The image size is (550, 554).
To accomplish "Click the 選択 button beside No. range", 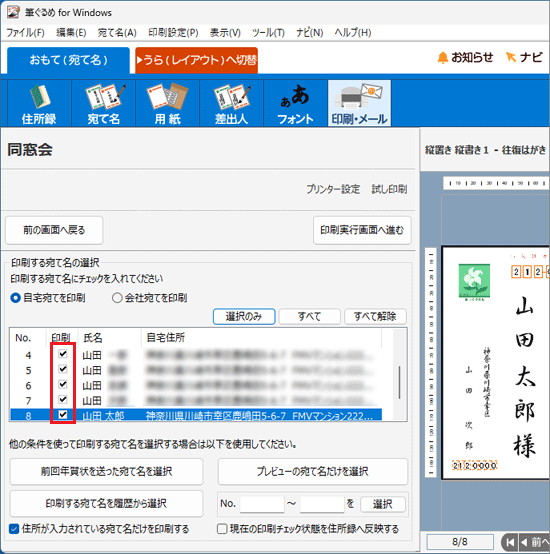I will [x=383, y=504].
